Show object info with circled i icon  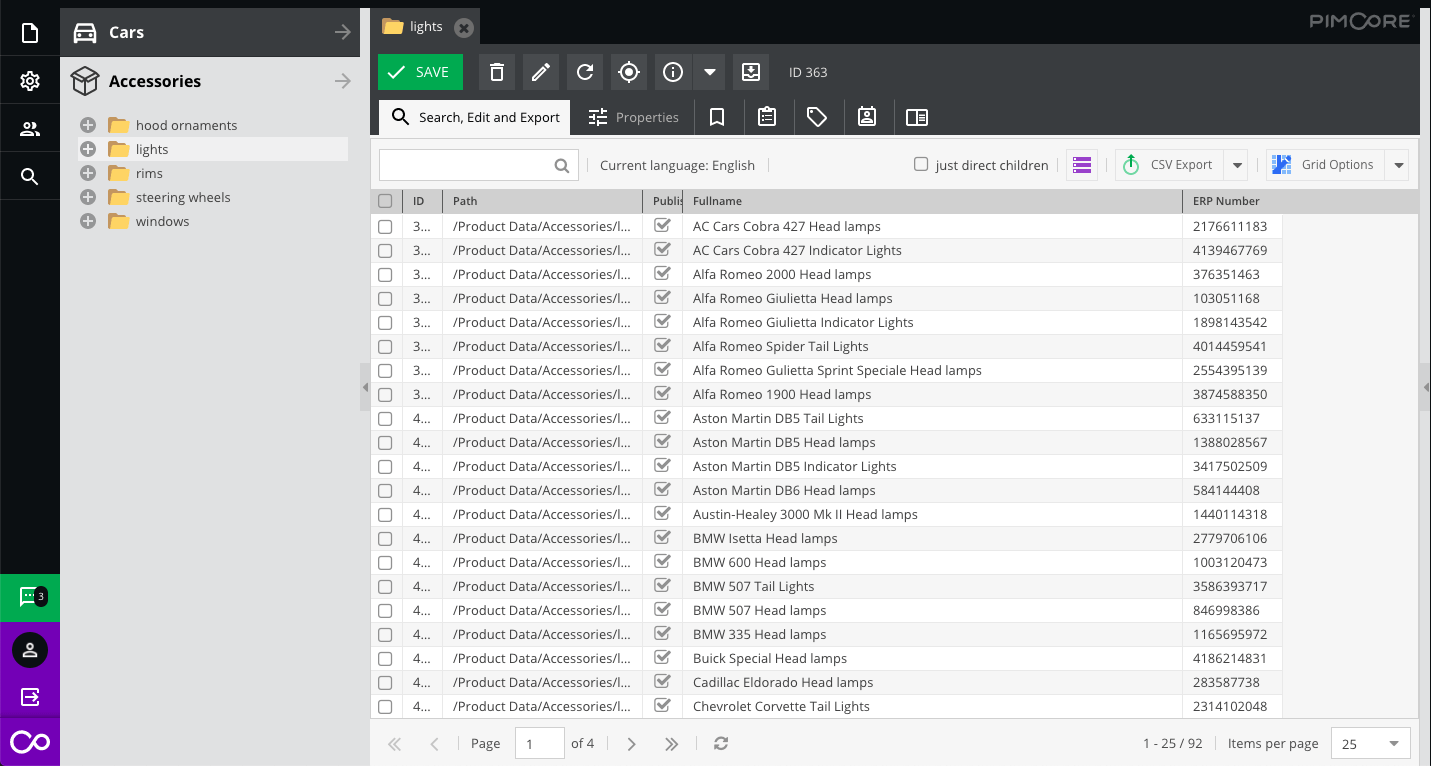673,72
